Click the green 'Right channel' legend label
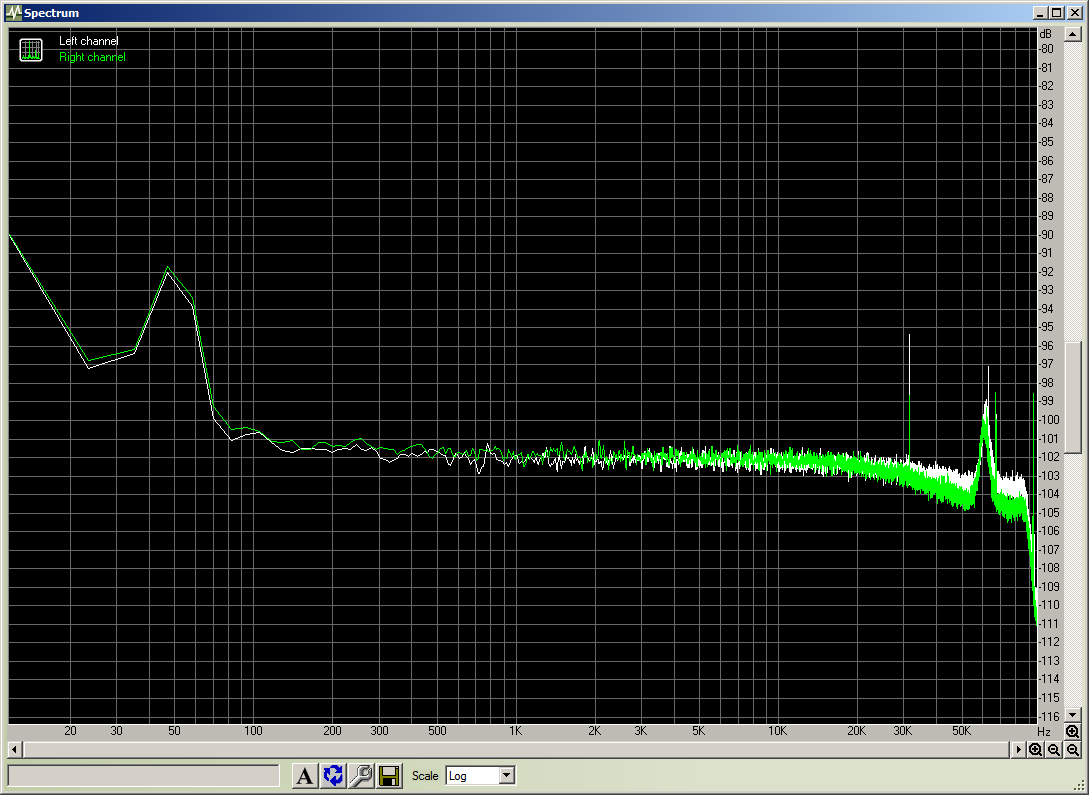Image resolution: width=1089 pixels, height=795 pixels. [92, 57]
